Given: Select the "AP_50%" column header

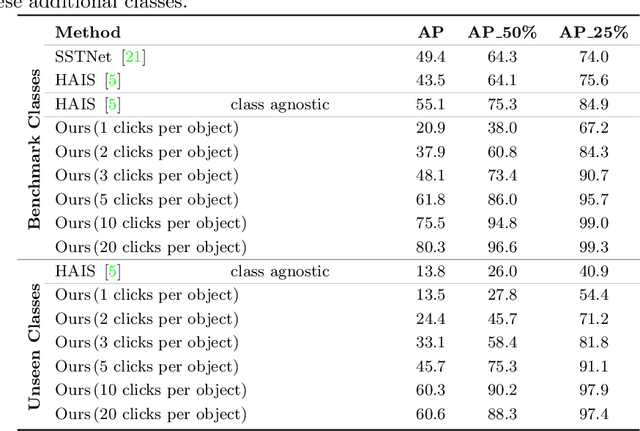Looking at the screenshot, I should click(x=502, y=33).
